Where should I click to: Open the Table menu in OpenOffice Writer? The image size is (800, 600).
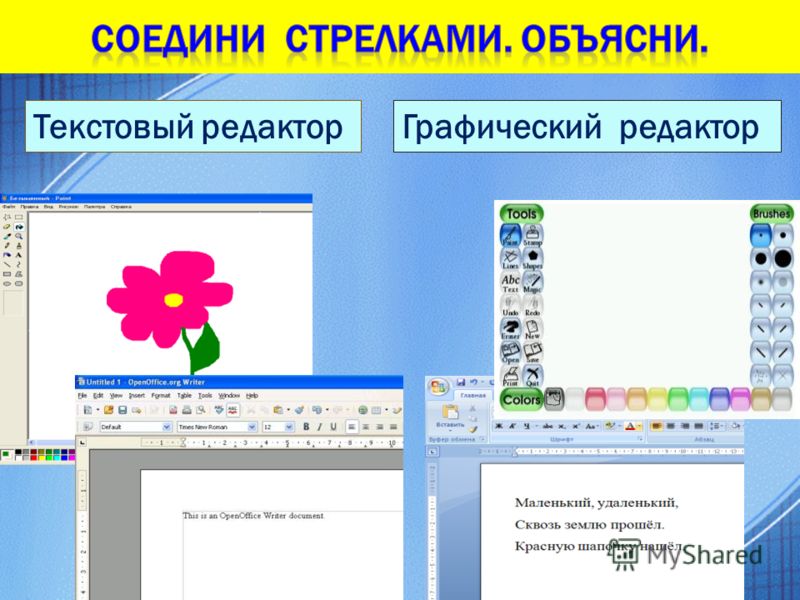(x=184, y=395)
